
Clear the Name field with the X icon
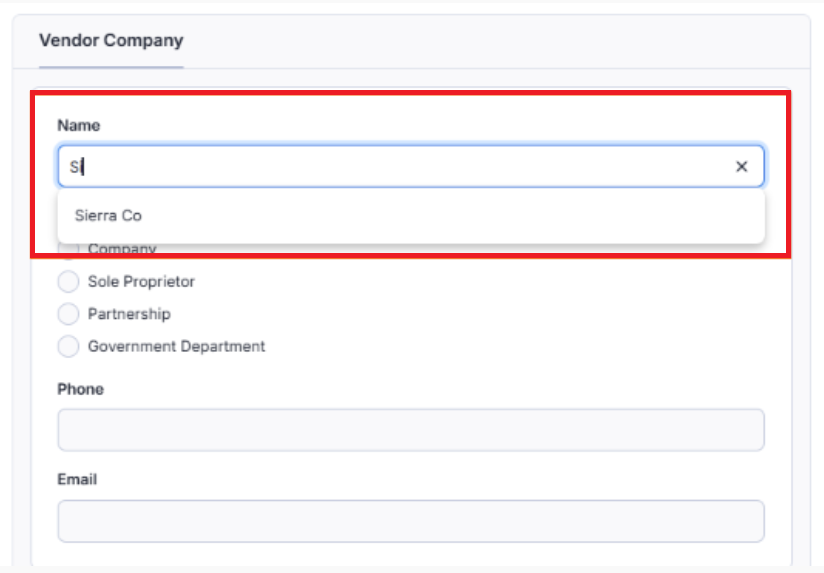point(741,167)
